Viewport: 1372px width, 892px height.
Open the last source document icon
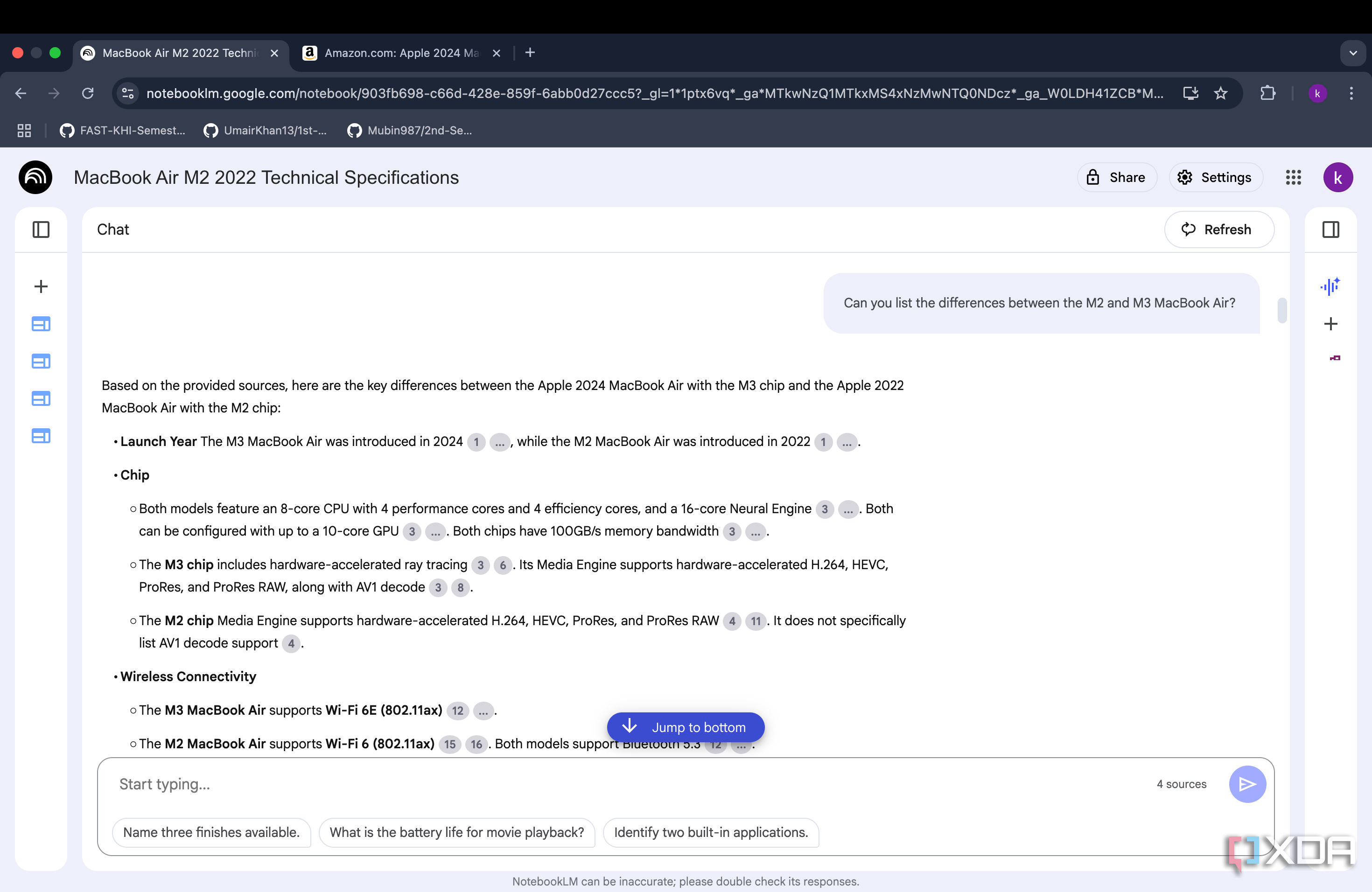(41, 436)
